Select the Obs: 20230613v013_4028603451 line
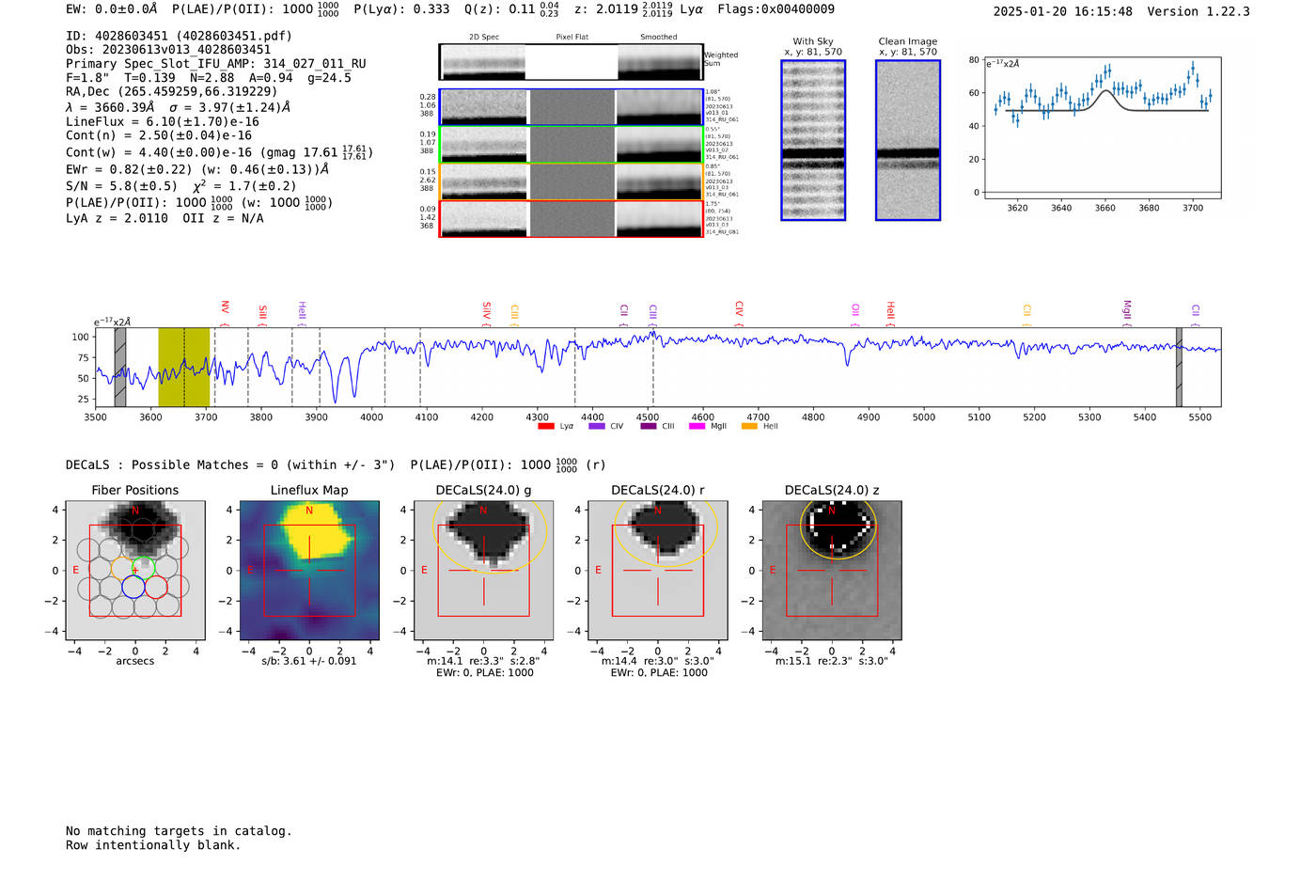 tap(168, 50)
